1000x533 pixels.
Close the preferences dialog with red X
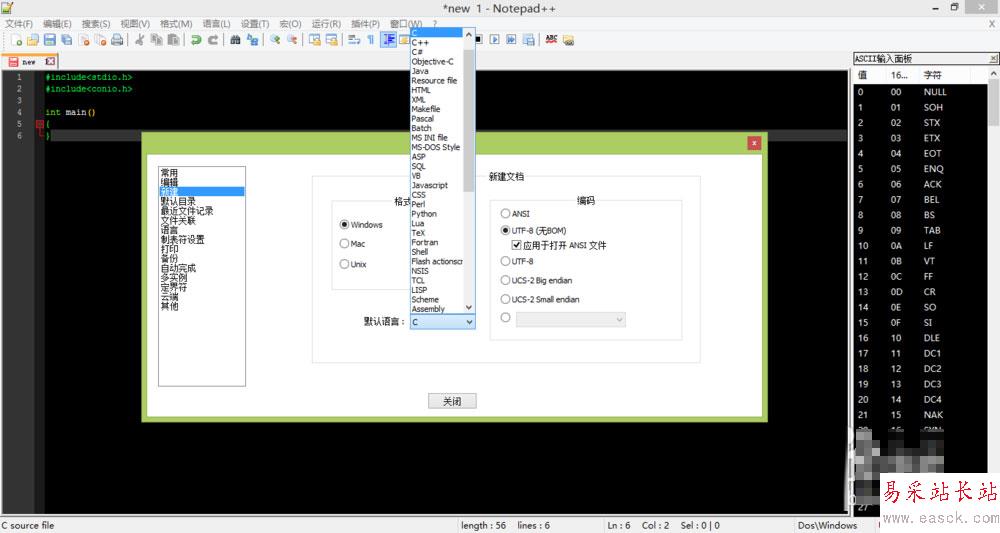pyautogui.click(x=754, y=143)
